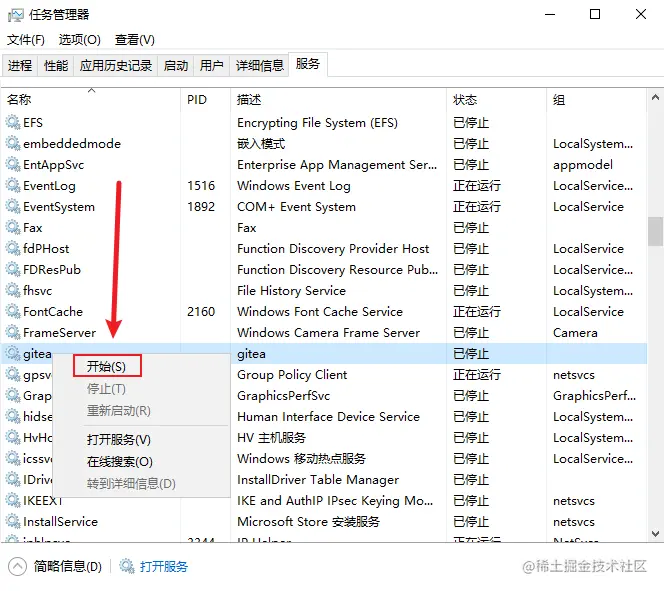Click the Encrypting File System (EFS) description
Viewport: 664px width, 591px height.
point(318,123)
